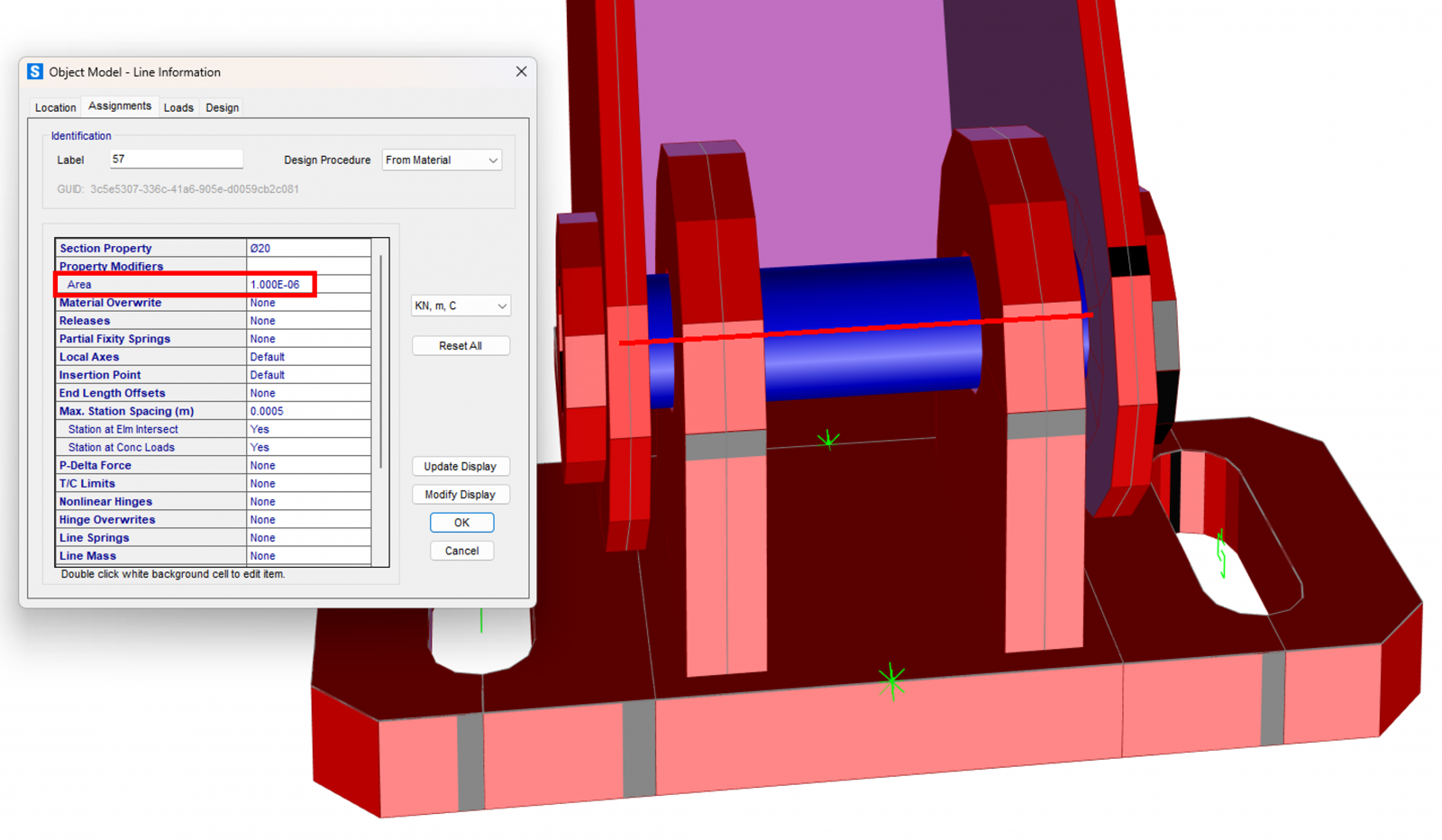Screen dimensions: 1442x840
Task: Click the T/C Limits None cell
Action: (x=308, y=483)
